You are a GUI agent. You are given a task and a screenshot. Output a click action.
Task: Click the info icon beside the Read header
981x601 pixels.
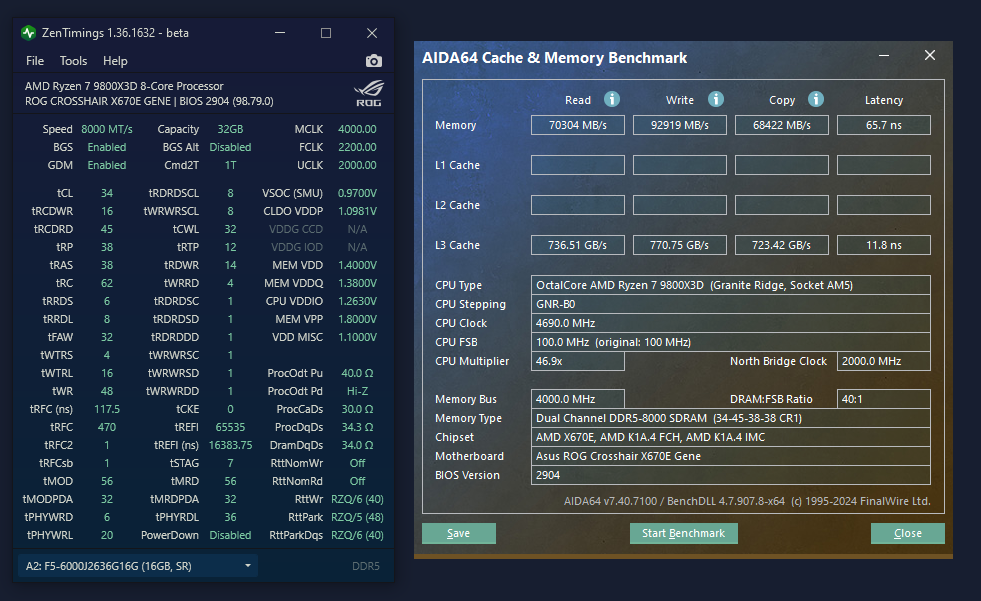point(611,100)
